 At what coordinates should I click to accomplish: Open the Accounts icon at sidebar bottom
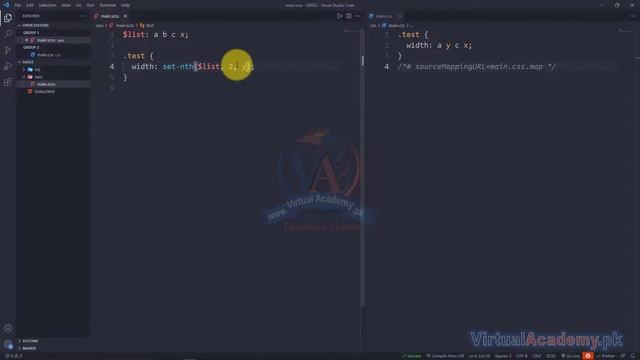[x=8, y=328]
